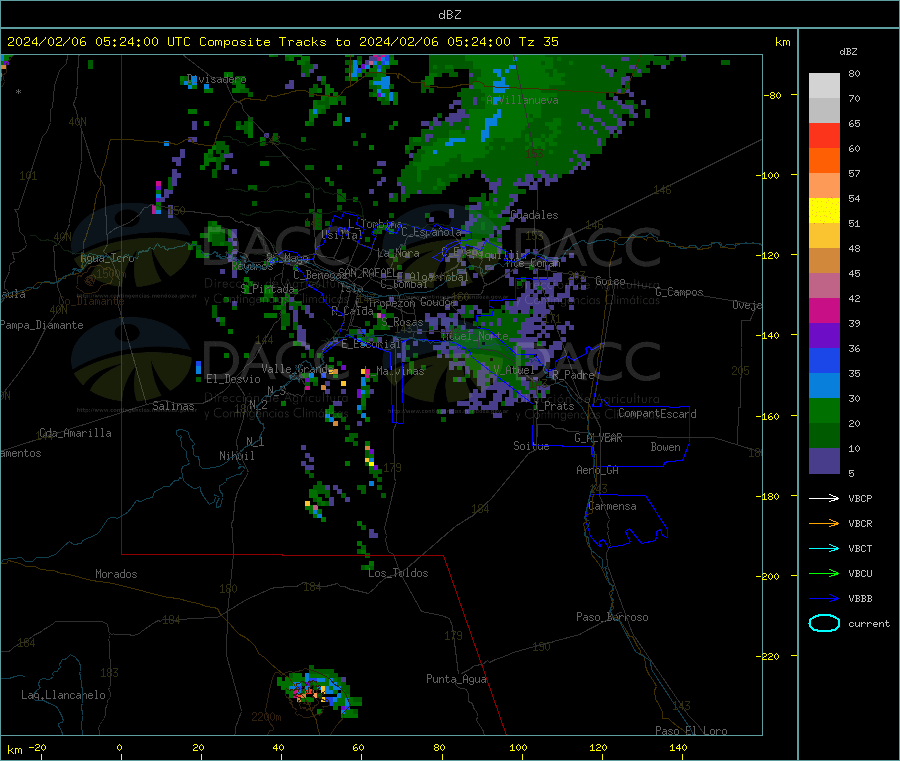This screenshot has height=761, width=900.
Task: Click the 'Paso_Barroso' place label
Action: click(x=612, y=617)
